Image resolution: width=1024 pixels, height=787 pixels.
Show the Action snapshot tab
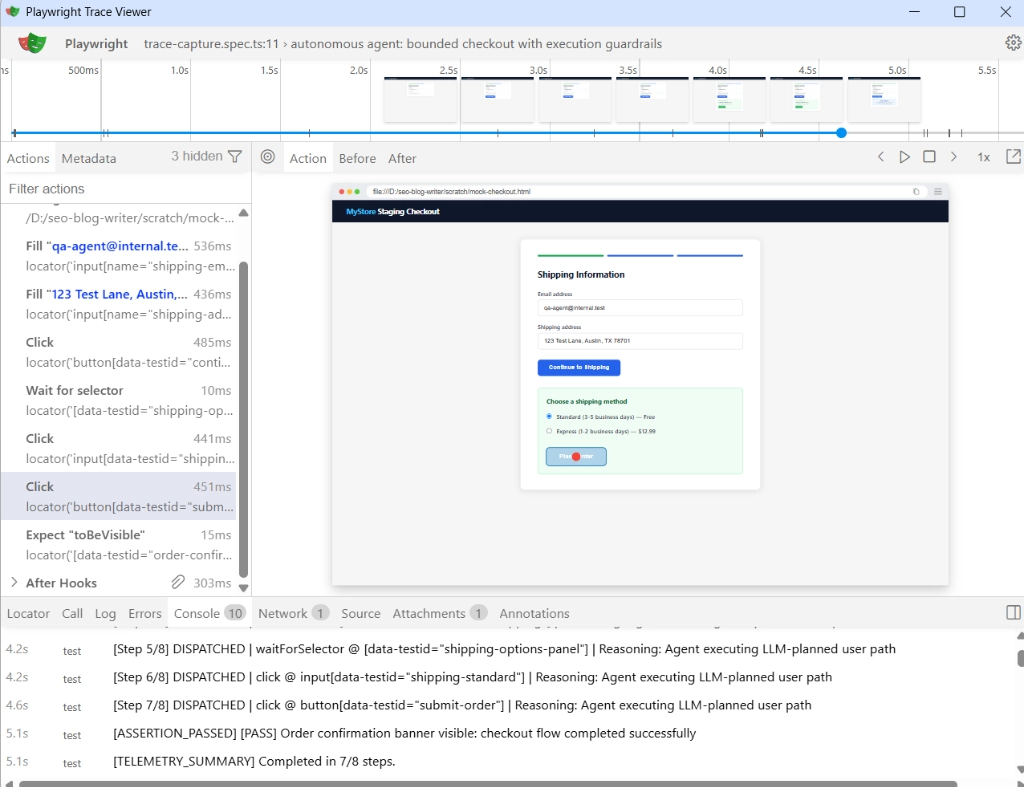tap(308, 158)
